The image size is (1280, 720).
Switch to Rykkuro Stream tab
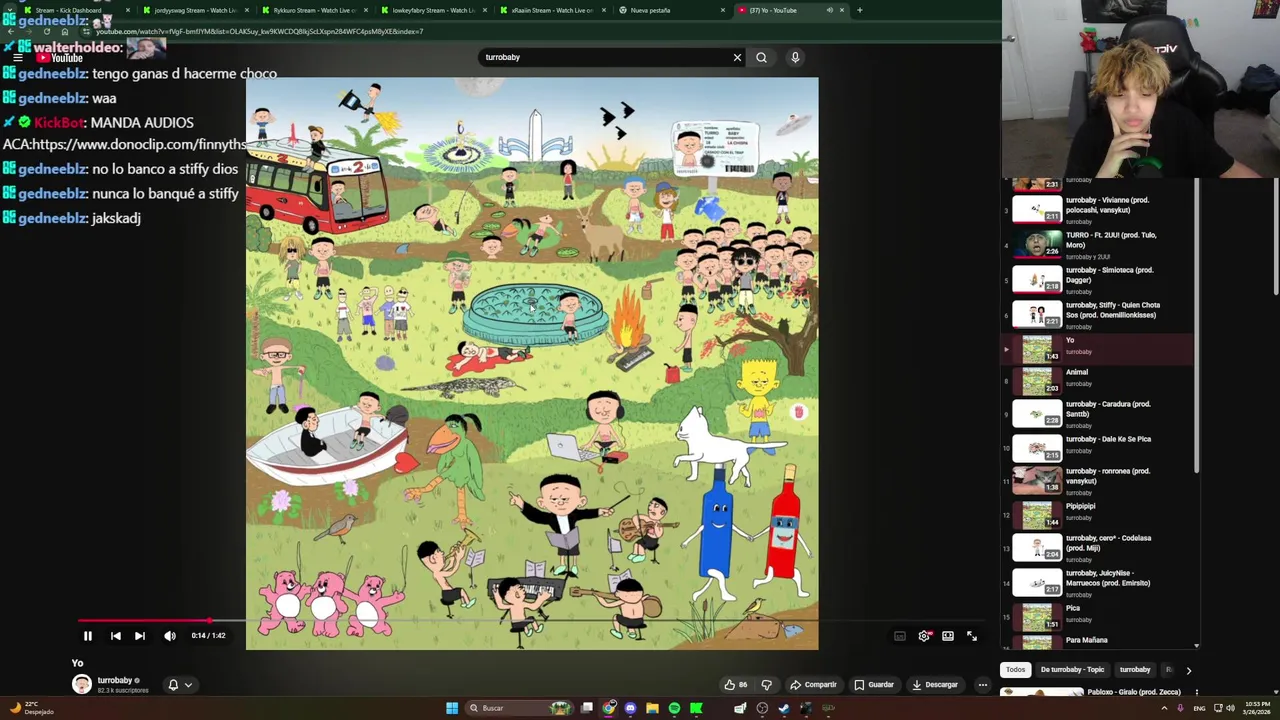pyautogui.click(x=315, y=10)
